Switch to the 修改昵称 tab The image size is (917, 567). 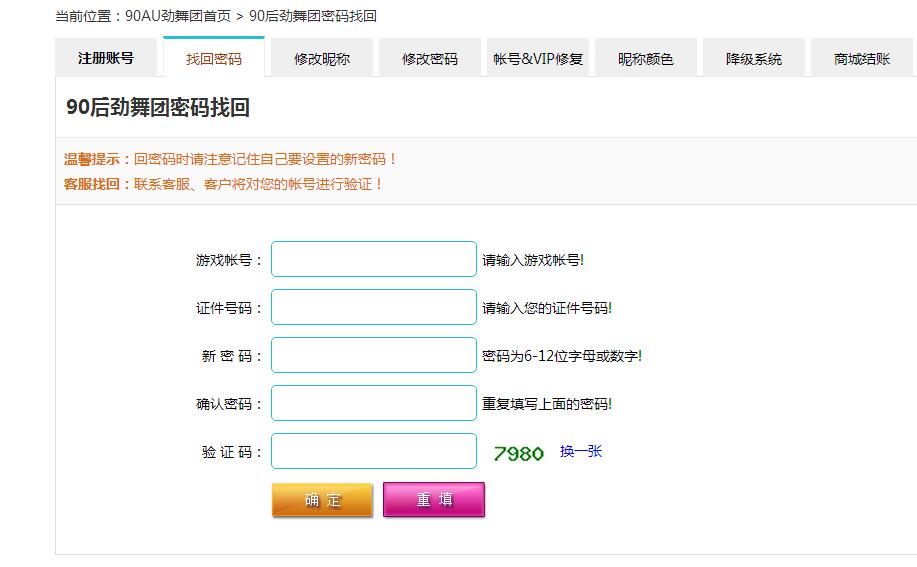point(322,58)
